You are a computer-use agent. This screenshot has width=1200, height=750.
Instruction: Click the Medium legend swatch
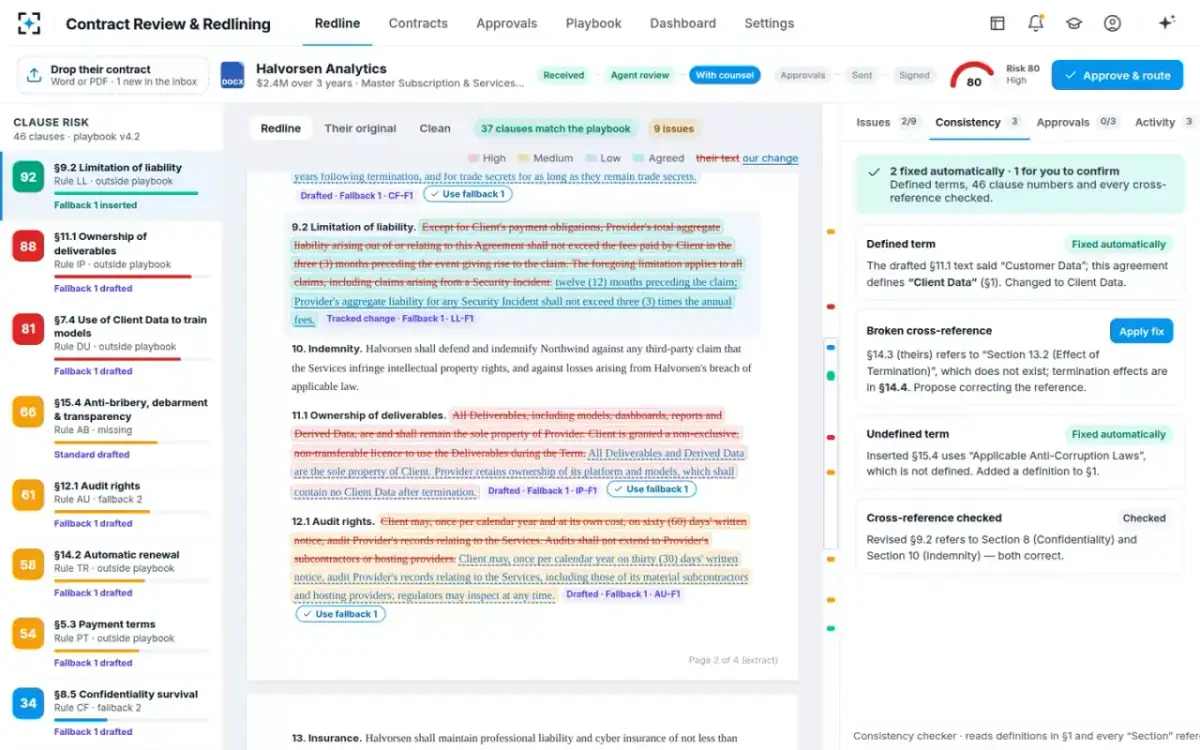(524, 158)
